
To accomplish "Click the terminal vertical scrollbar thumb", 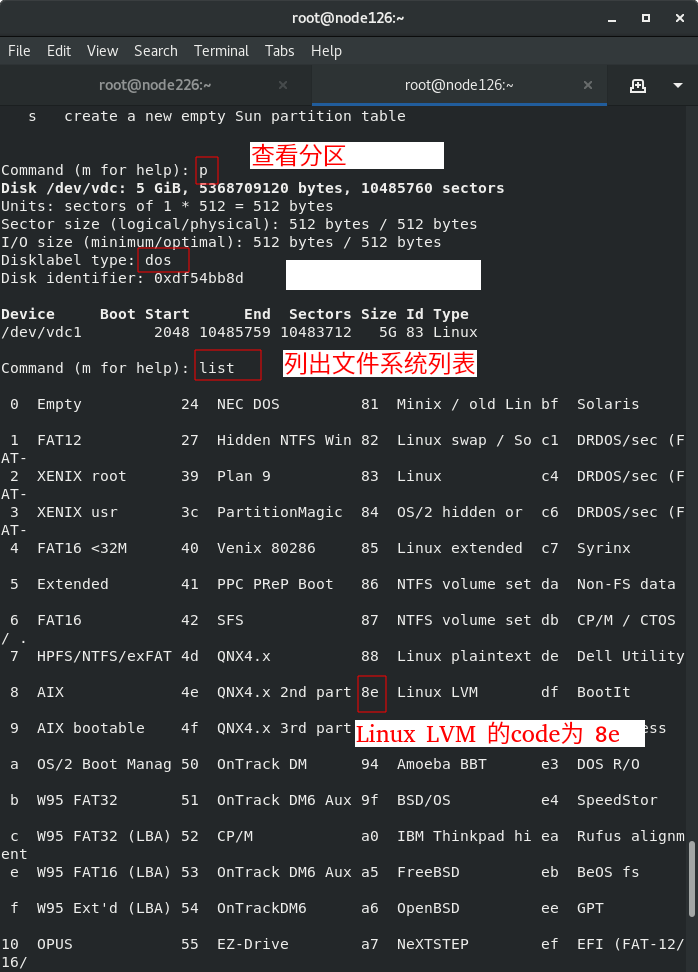I will pos(692,878).
